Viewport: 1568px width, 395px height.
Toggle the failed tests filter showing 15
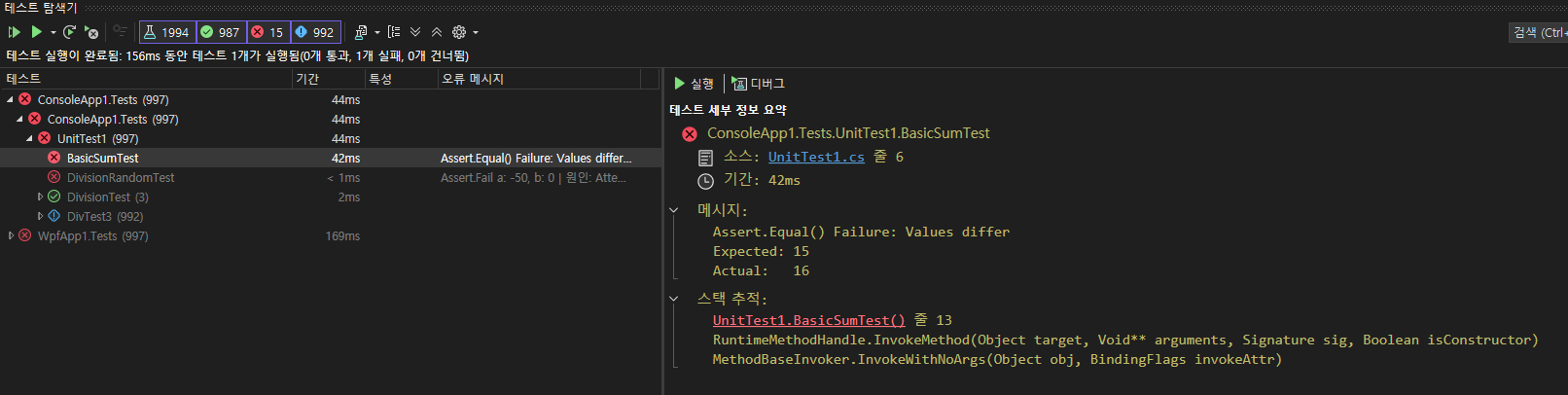point(268,32)
